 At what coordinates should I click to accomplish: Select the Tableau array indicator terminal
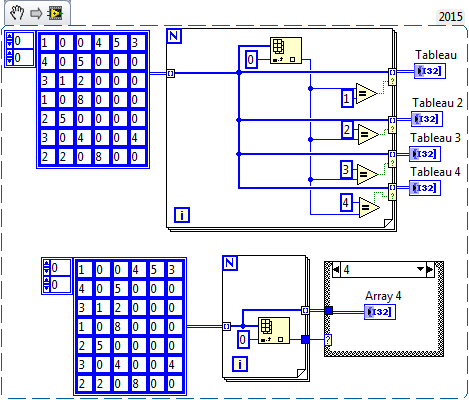pyautogui.click(x=430, y=71)
